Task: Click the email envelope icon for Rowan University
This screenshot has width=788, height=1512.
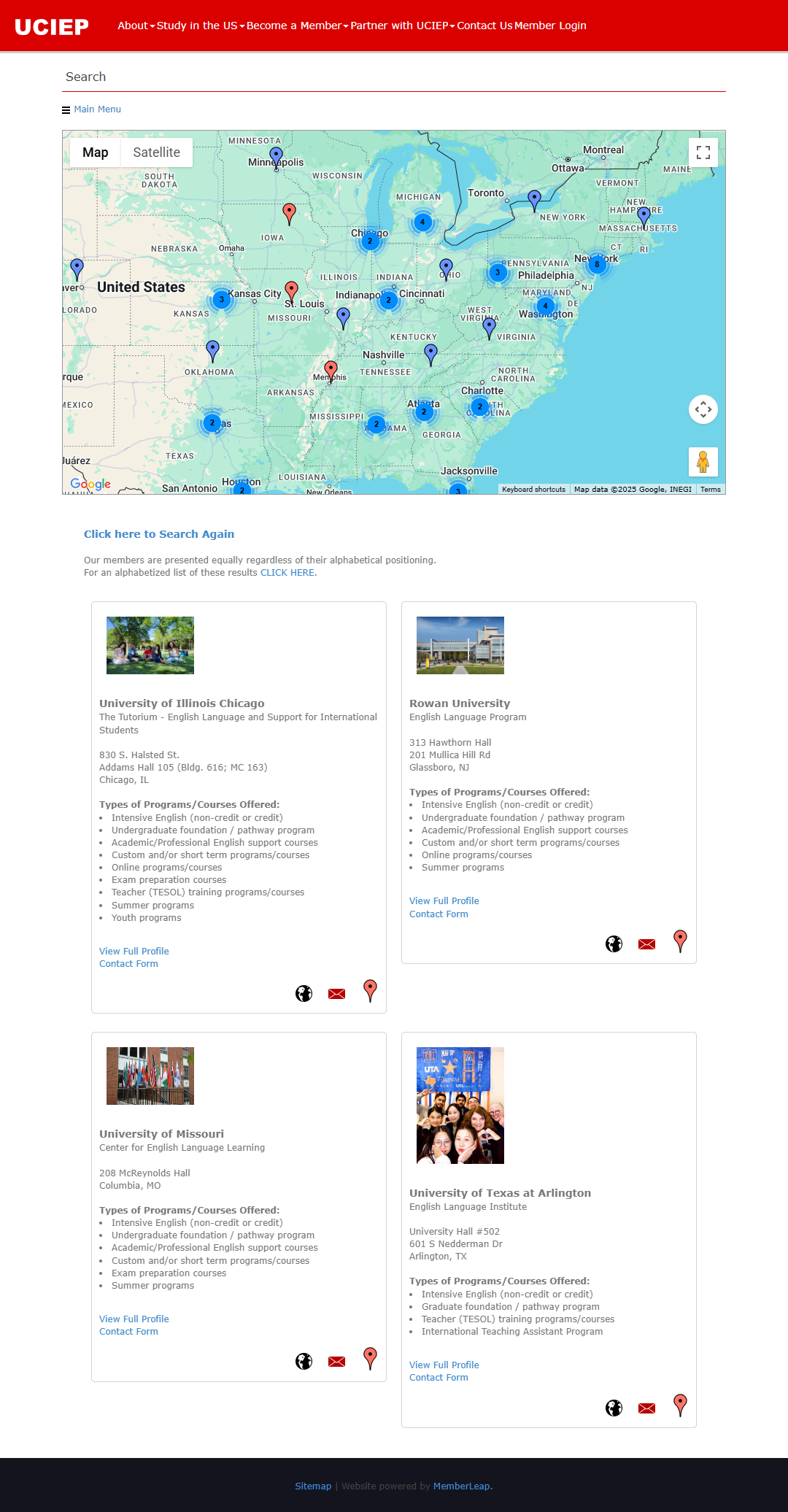Action: 646,944
